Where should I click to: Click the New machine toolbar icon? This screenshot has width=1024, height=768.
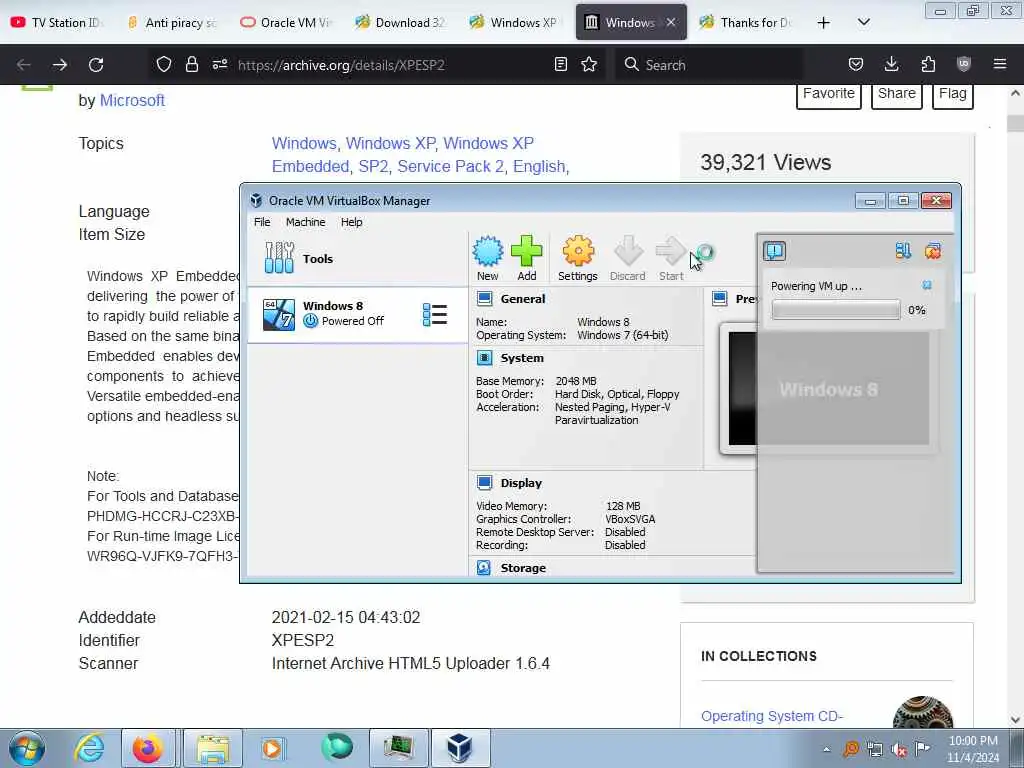click(487, 259)
